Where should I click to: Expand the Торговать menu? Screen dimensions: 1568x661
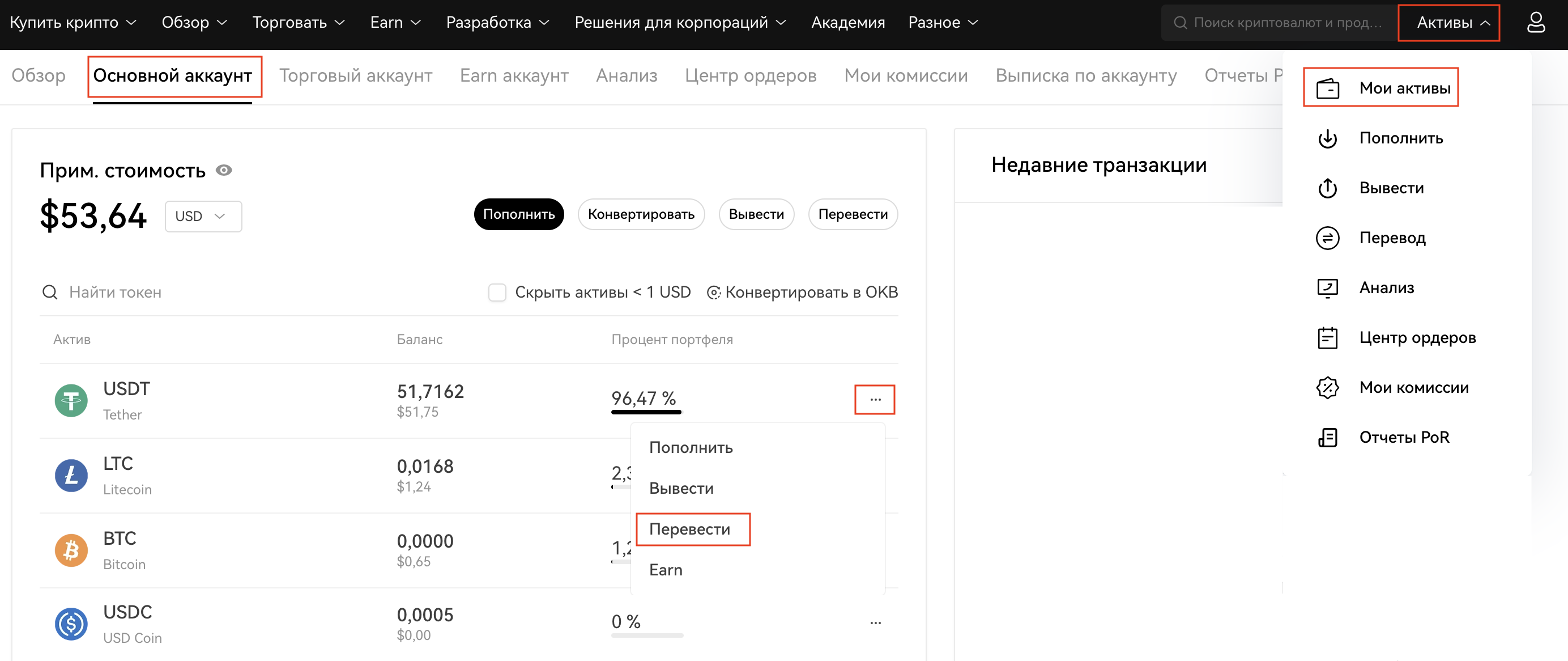299,23
